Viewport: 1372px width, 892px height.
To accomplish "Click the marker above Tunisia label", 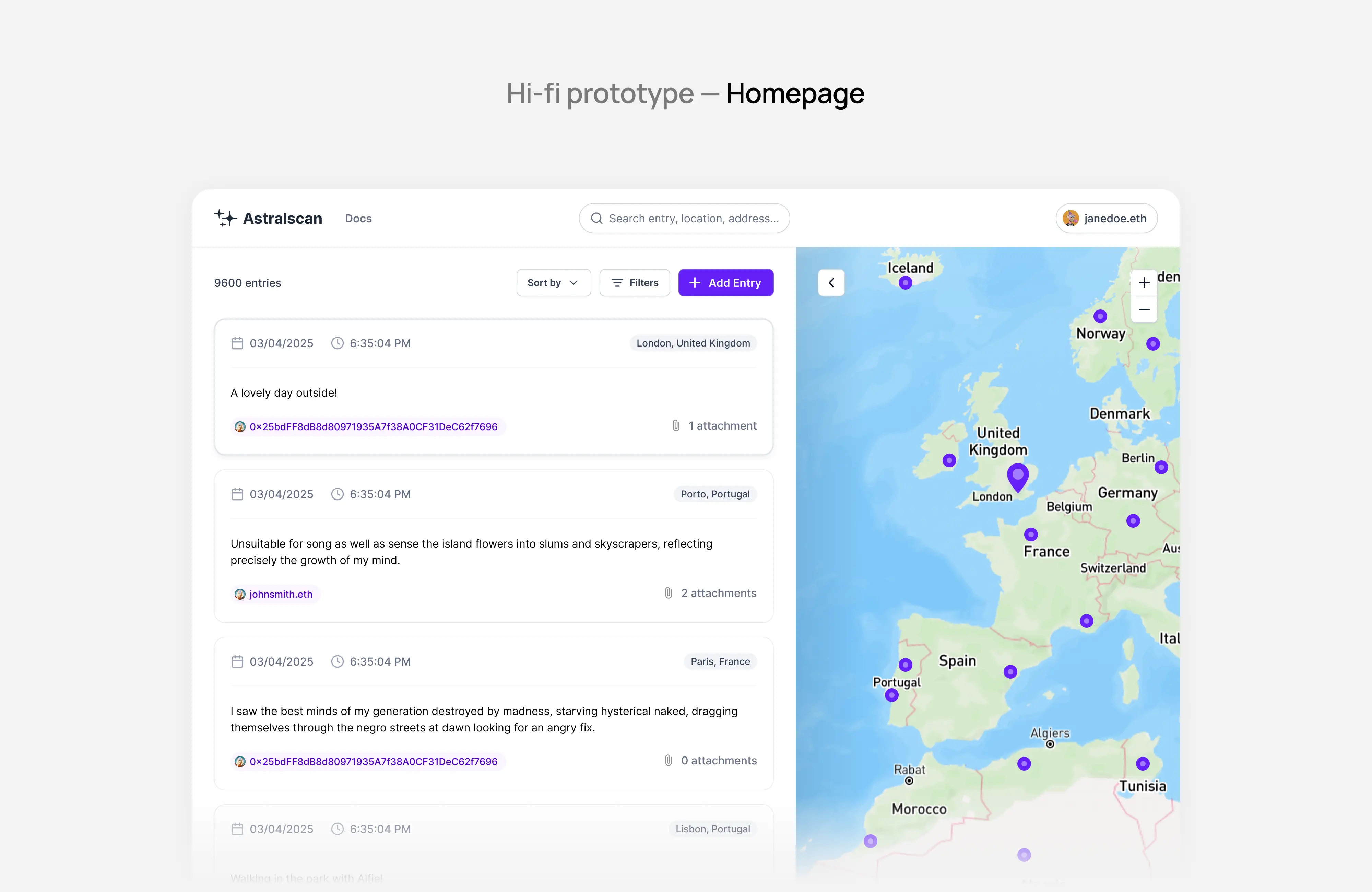I will 1143,763.
